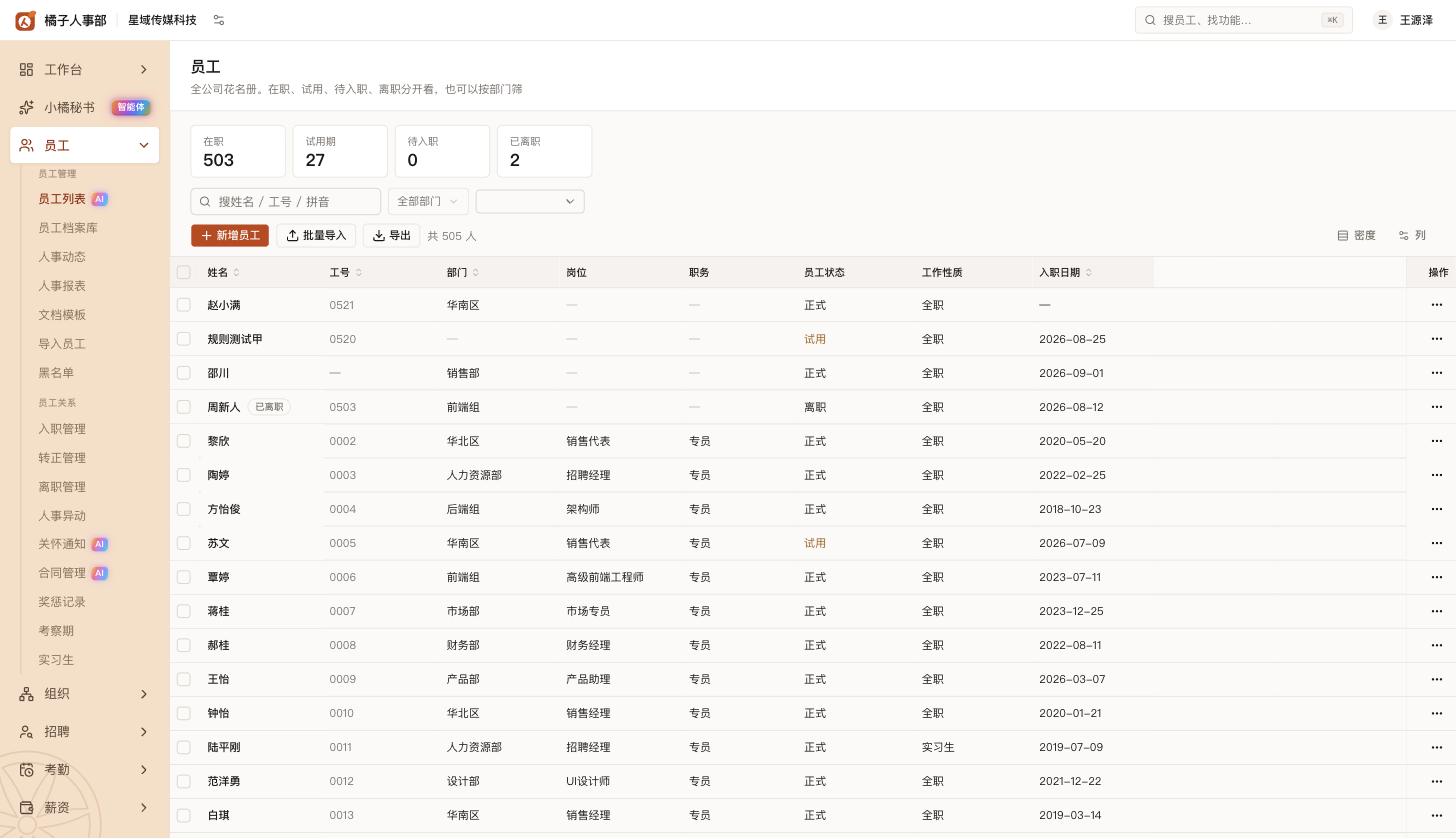Check the row checkbox for 邵川
The image size is (1456, 839).
(x=184, y=373)
